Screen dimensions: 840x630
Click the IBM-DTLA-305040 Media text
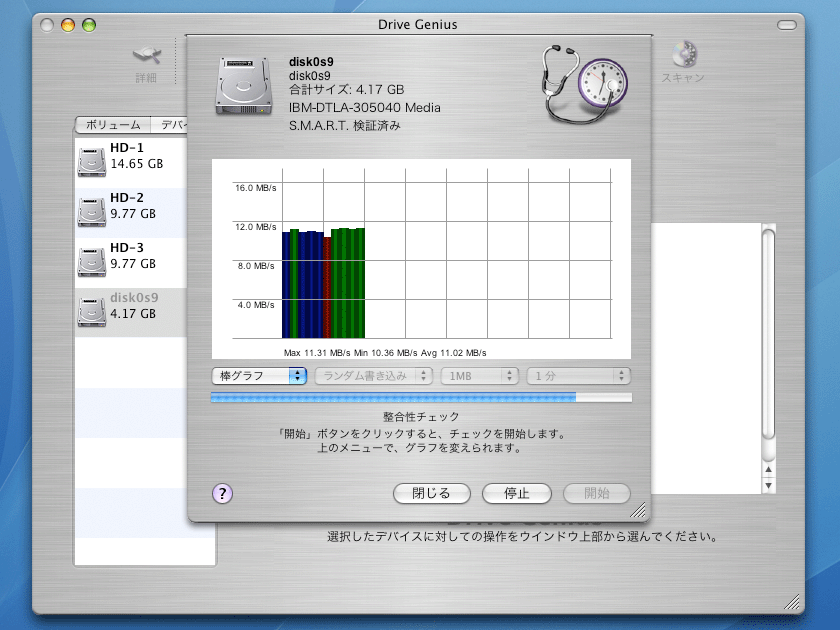(365, 108)
